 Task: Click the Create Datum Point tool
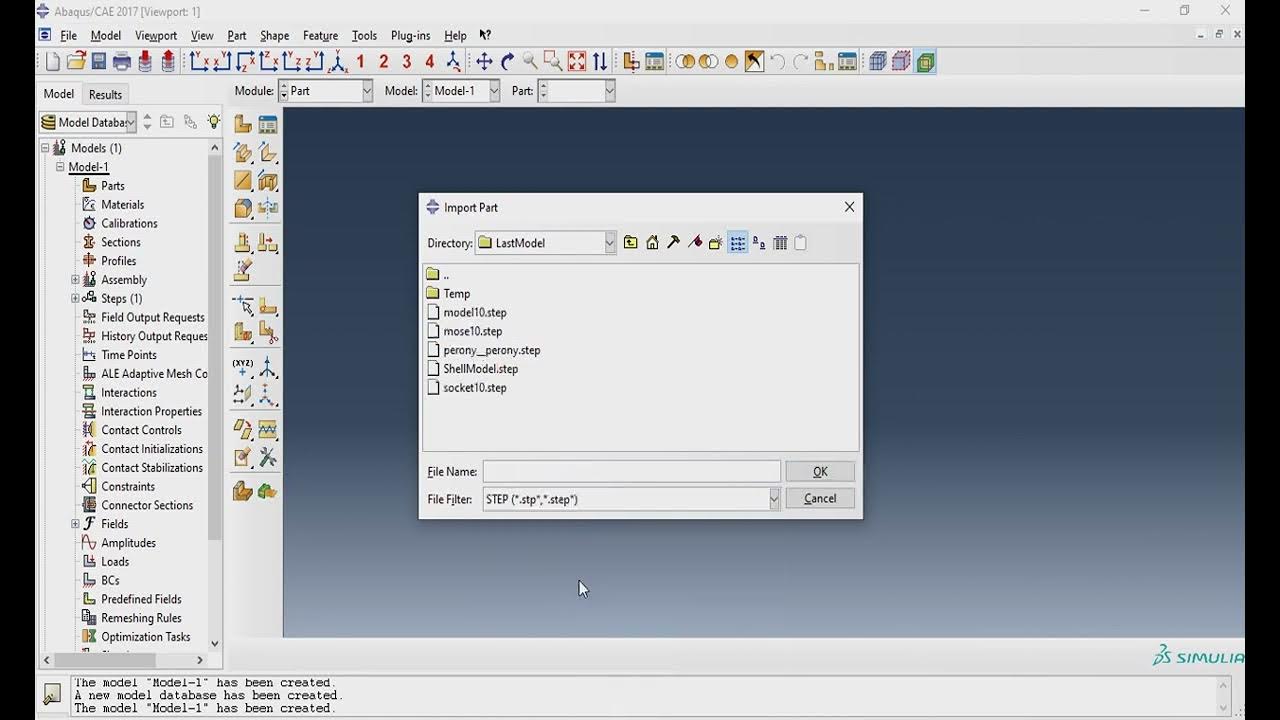[243, 367]
